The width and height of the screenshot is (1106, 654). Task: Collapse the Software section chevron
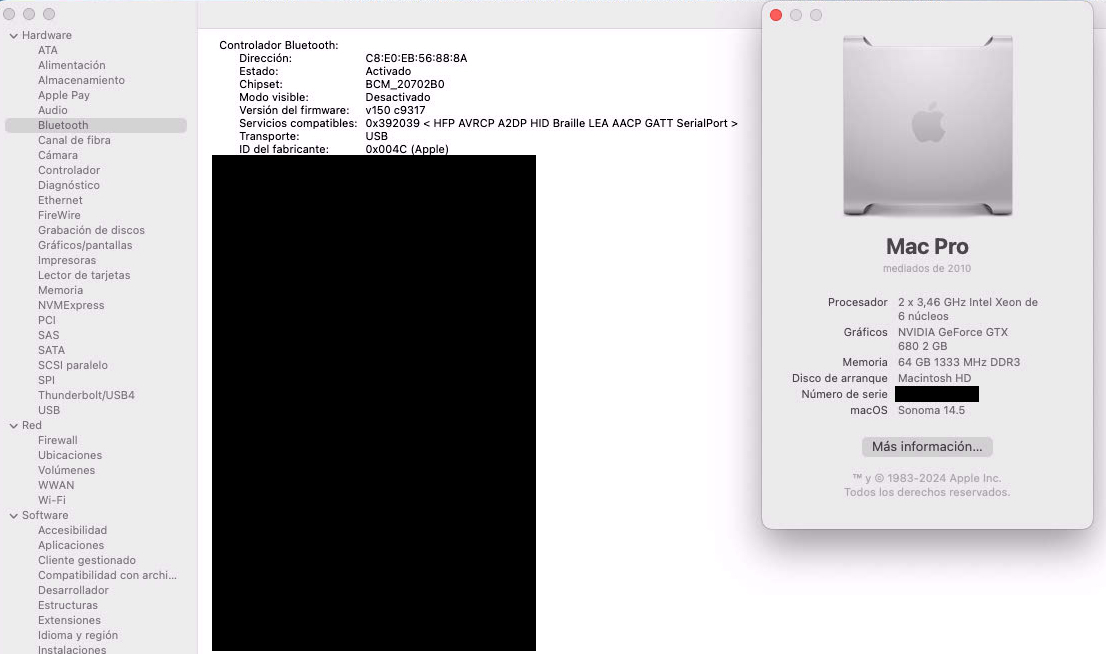point(13,516)
